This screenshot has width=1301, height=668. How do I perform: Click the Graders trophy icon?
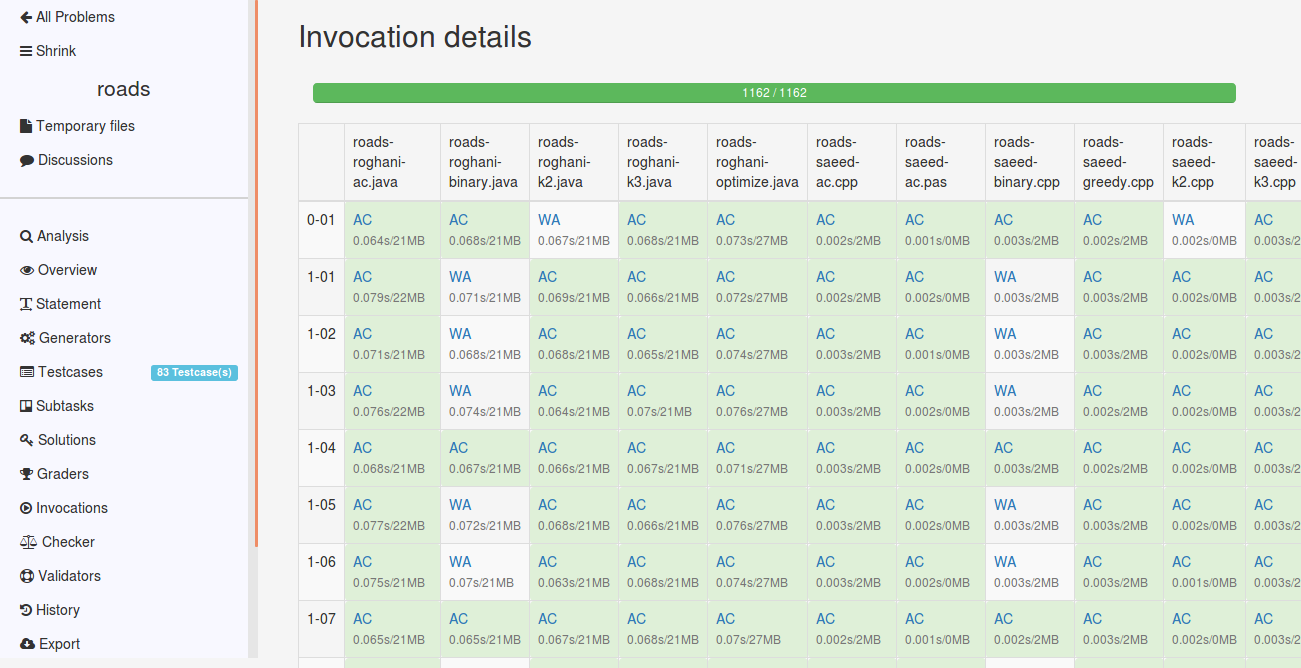pyautogui.click(x=27, y=475)
